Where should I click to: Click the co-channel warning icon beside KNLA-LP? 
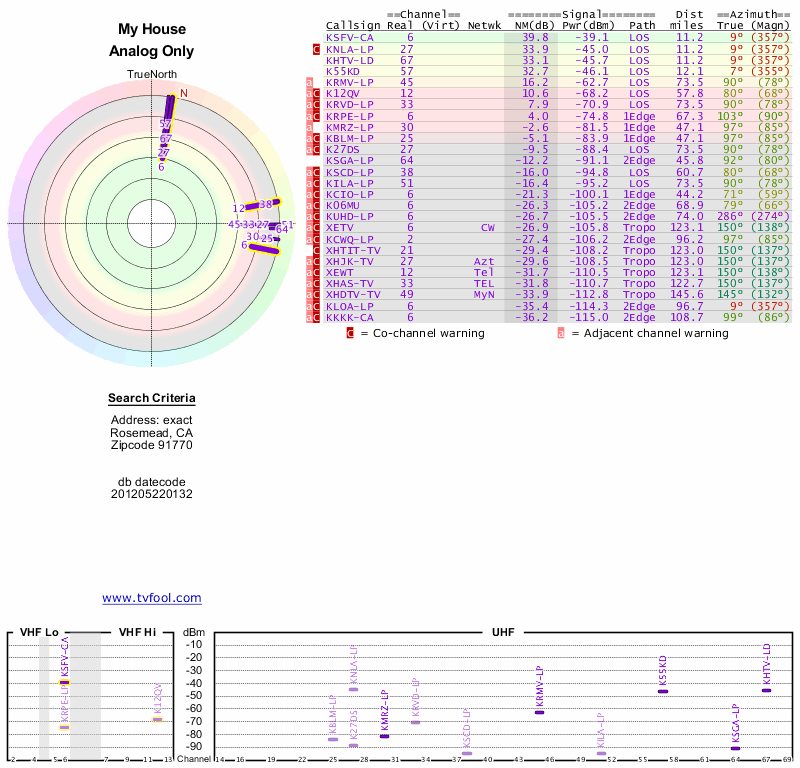316,48
